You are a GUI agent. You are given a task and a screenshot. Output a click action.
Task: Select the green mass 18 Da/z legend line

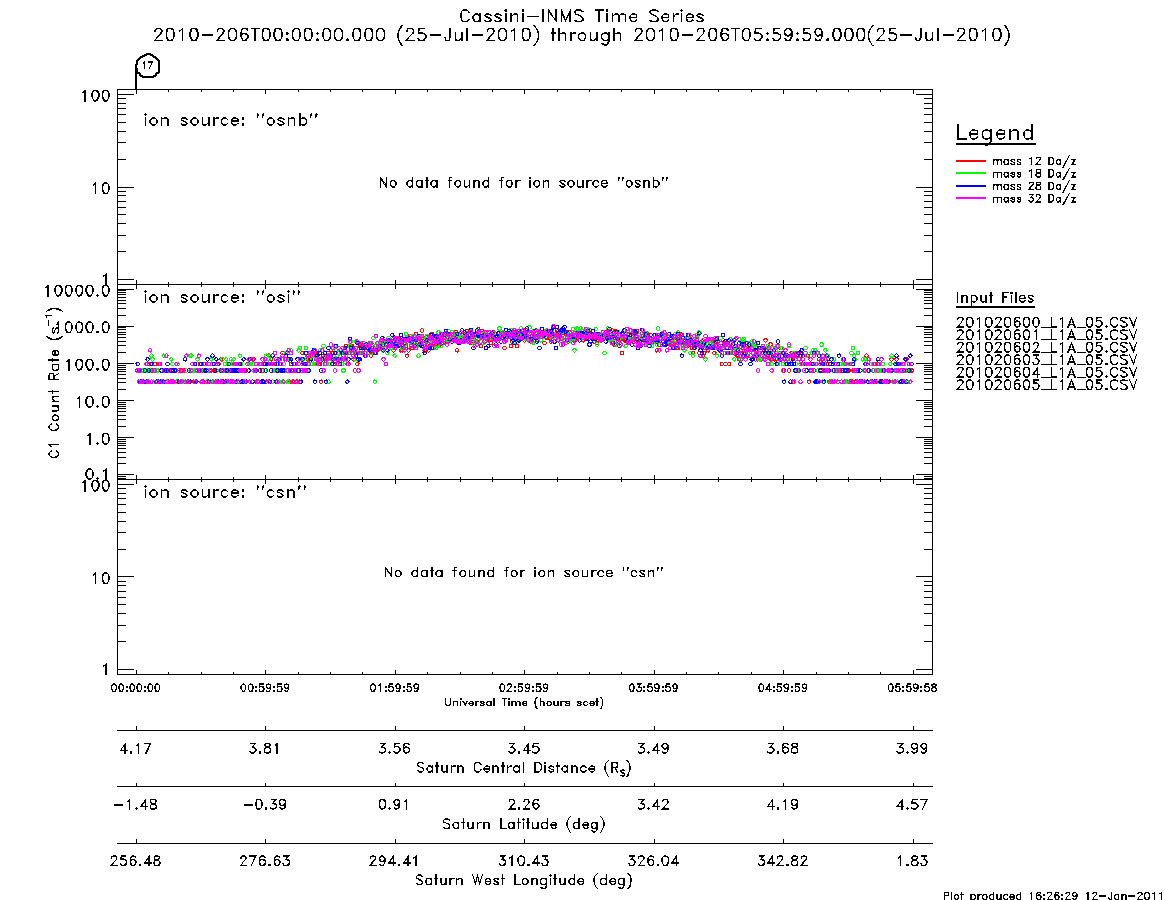point(970,174)
